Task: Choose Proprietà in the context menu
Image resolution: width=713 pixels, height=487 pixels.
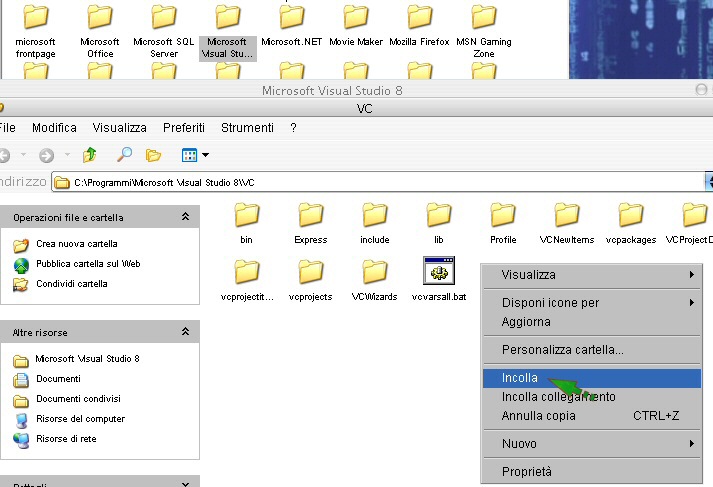Action: [592, 472]
